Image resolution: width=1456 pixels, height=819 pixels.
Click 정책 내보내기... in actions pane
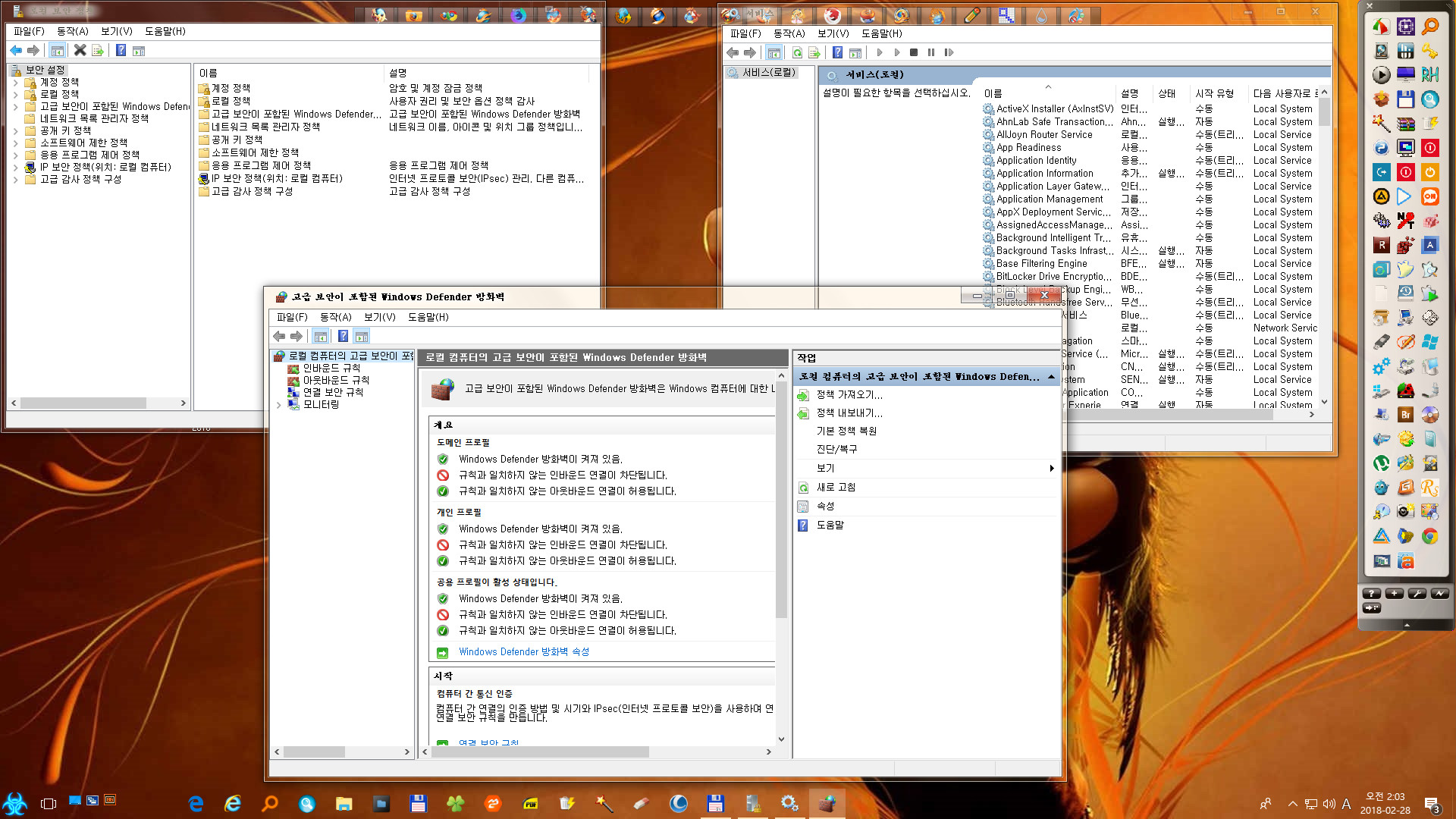pyautogui.click(x=849, y=413)
